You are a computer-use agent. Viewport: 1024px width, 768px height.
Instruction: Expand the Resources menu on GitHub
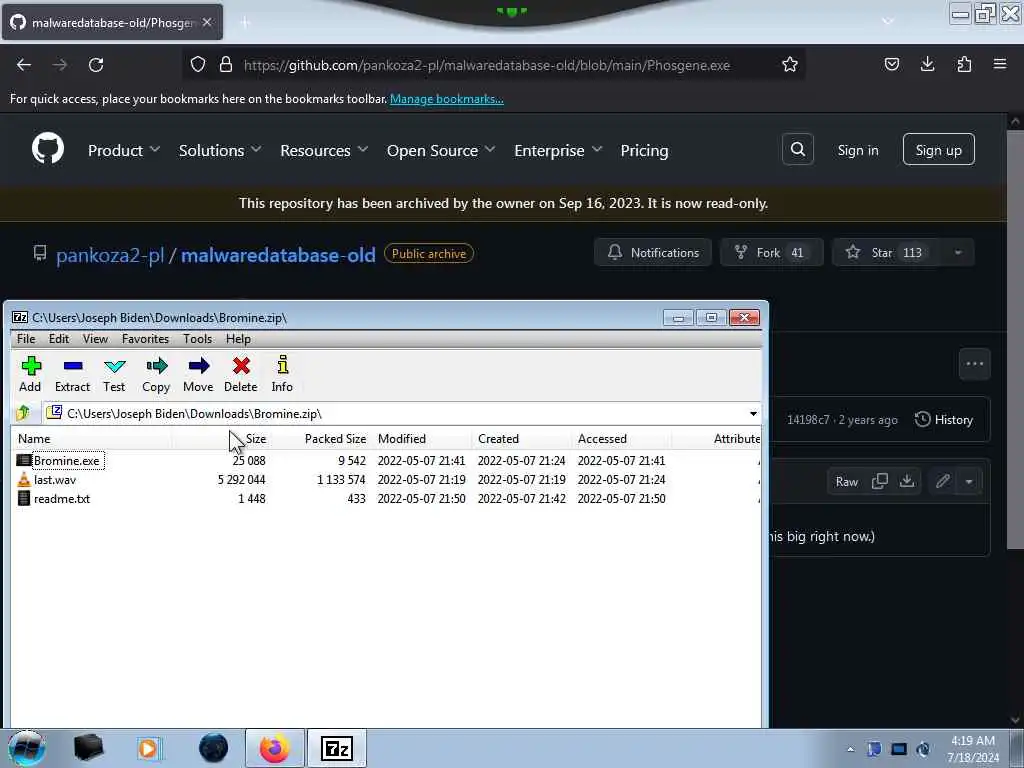324,150
